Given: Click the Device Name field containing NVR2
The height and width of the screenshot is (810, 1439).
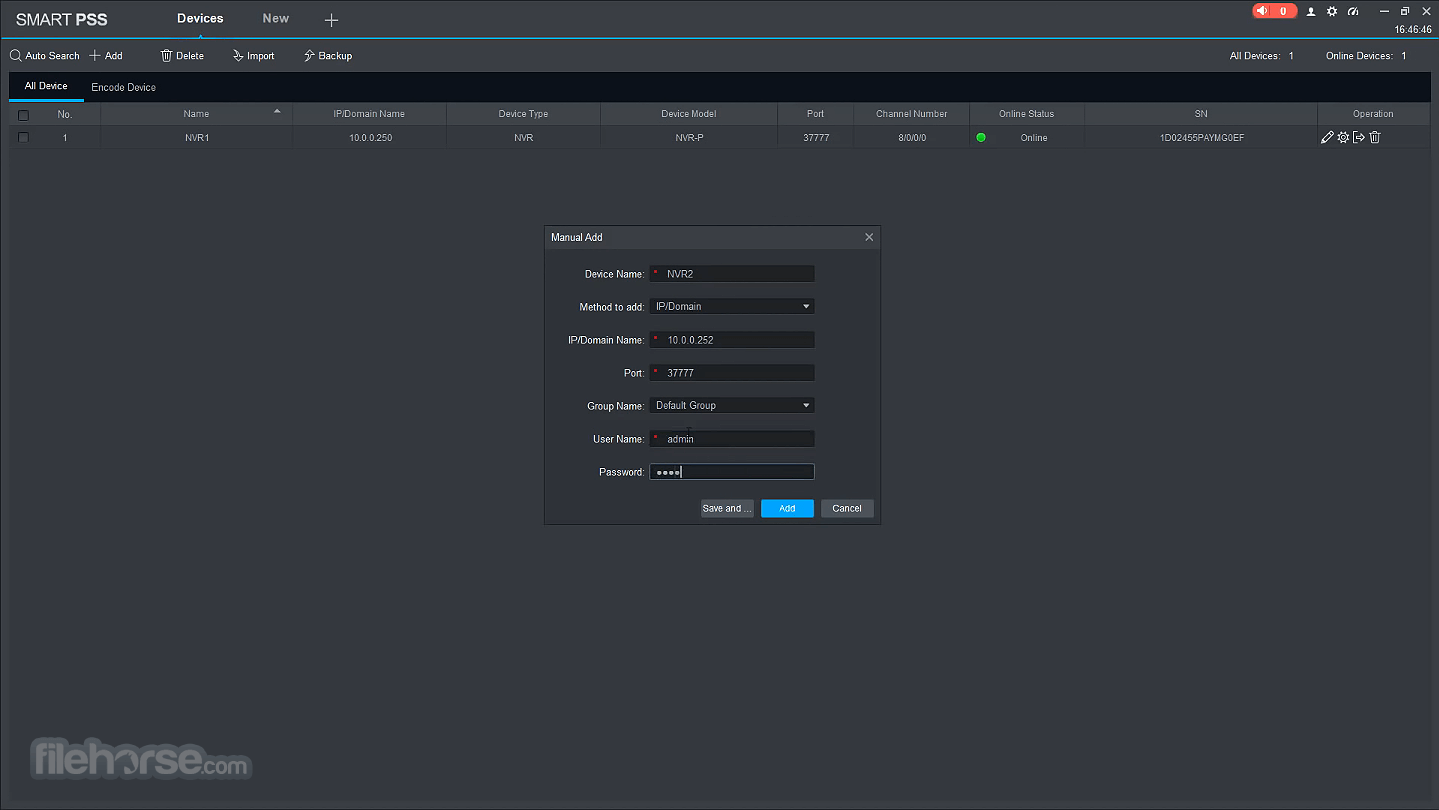Looking at the screenshot, I should pyautogui.click(x=732, y=274).
